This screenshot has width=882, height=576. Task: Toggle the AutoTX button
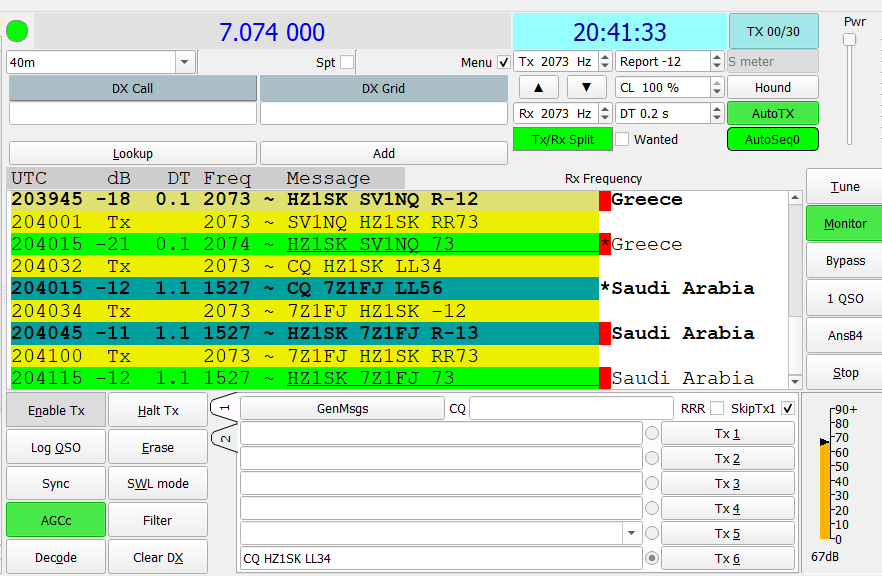click(773, 113)
